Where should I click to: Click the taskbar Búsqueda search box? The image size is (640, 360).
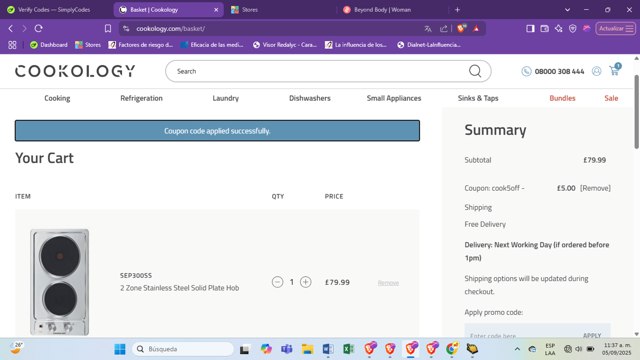pyautogui.click(x=183, y=349)
